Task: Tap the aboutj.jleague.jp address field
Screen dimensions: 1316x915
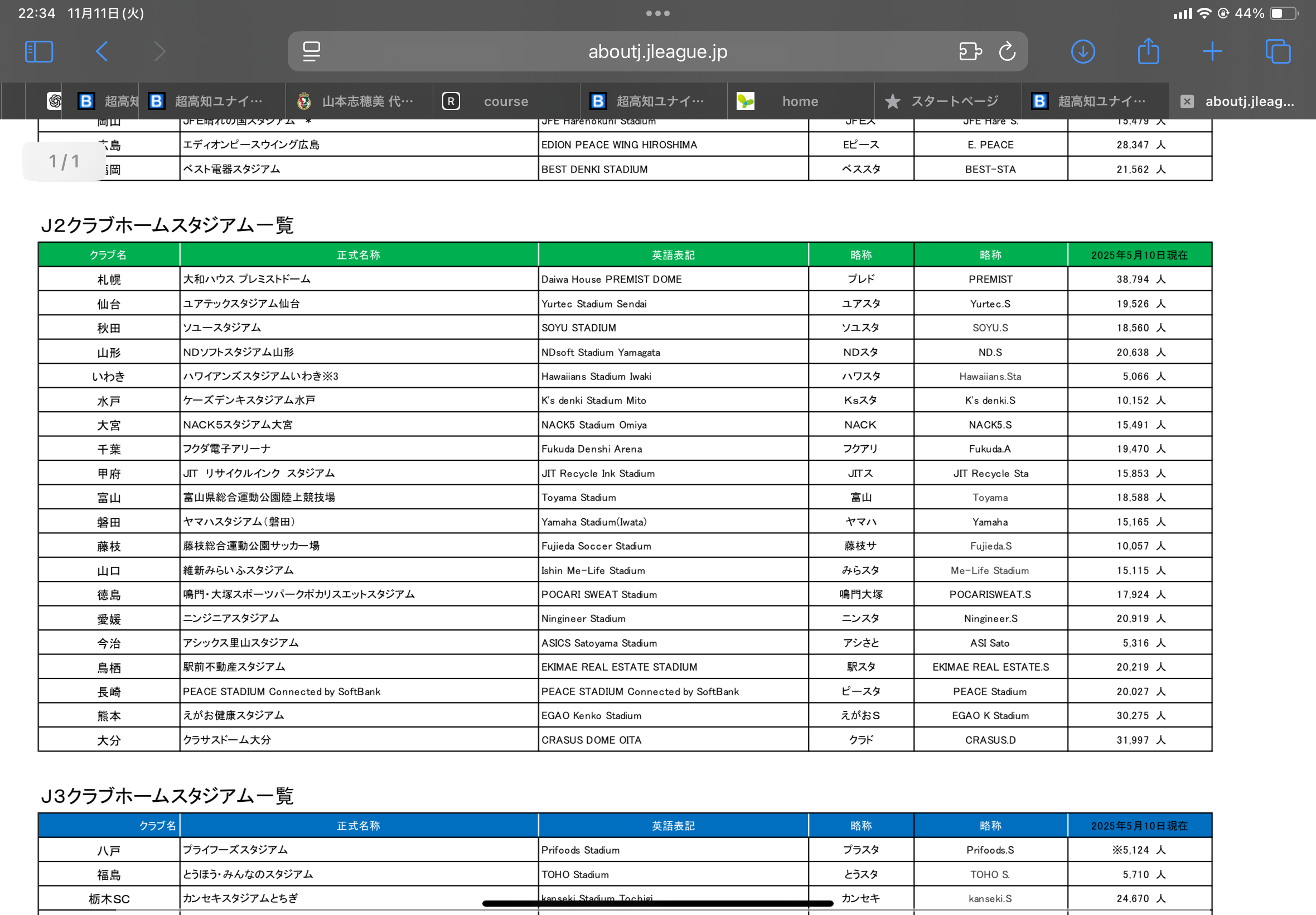Action: tap(657, 51)
